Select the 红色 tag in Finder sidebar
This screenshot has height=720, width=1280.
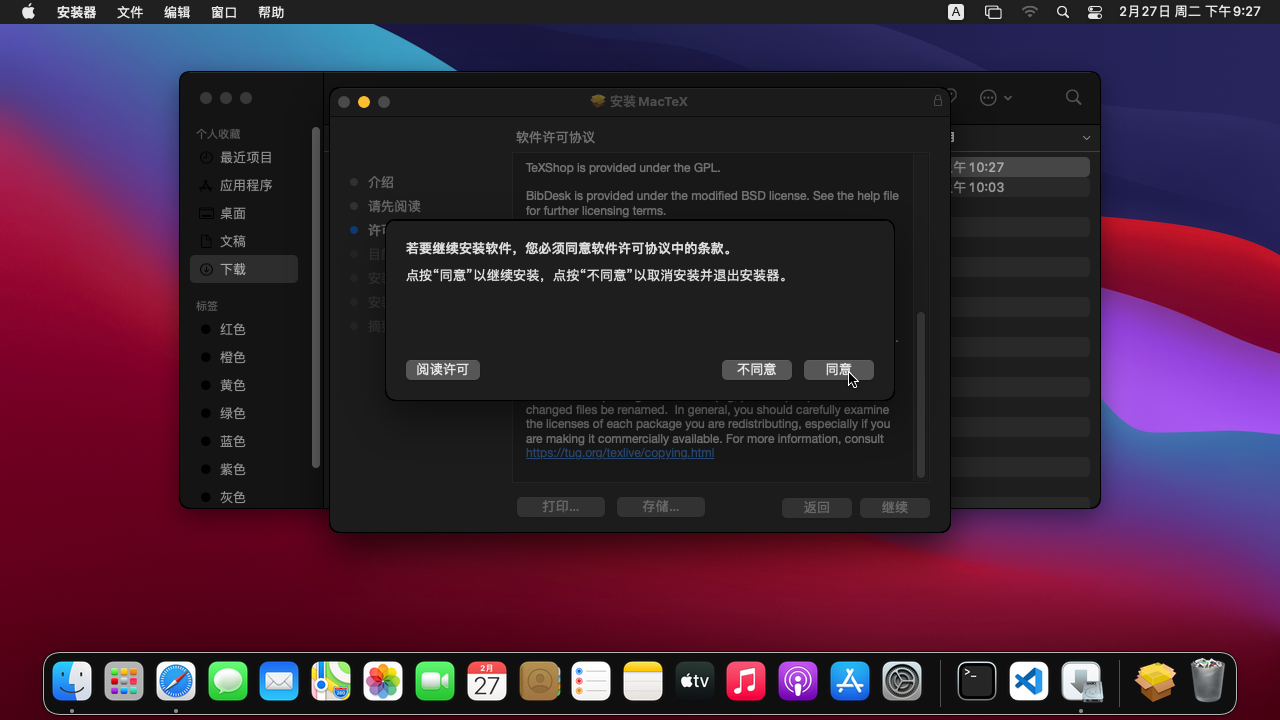[244, 329]
